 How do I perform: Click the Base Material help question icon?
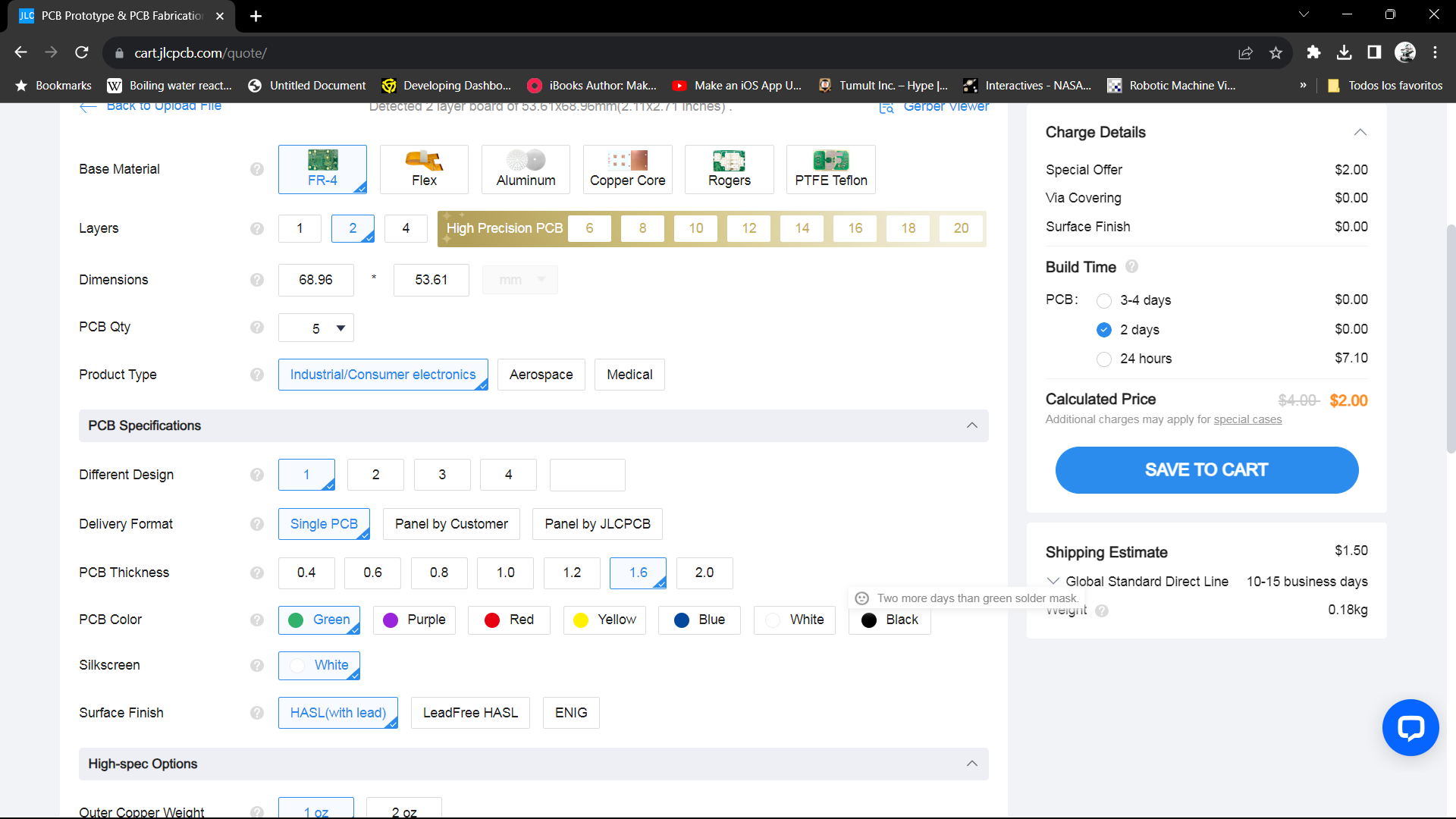pyautogui.click(x=257, y=169)
